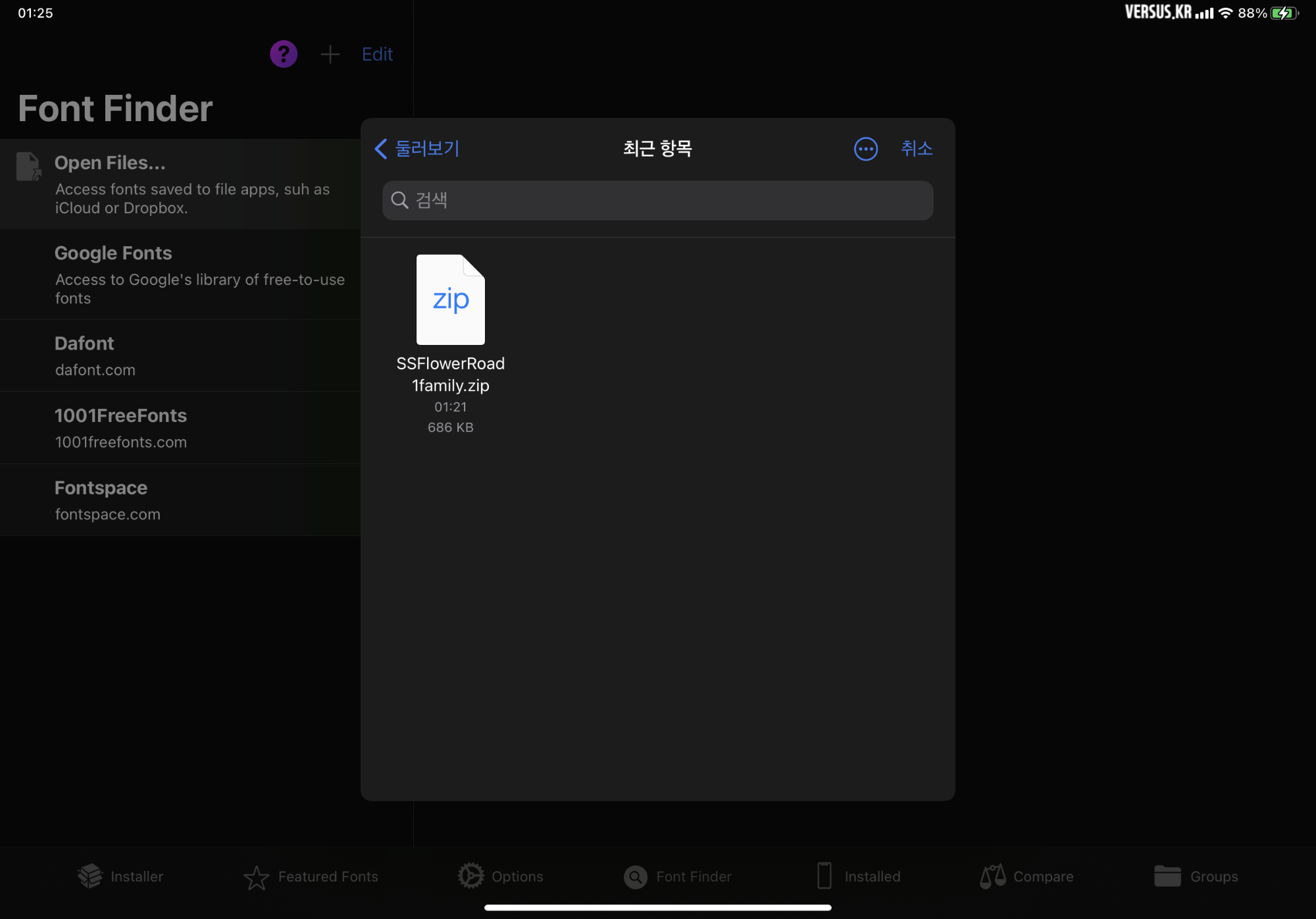Open the Dafont source entry

coord(180,355)
